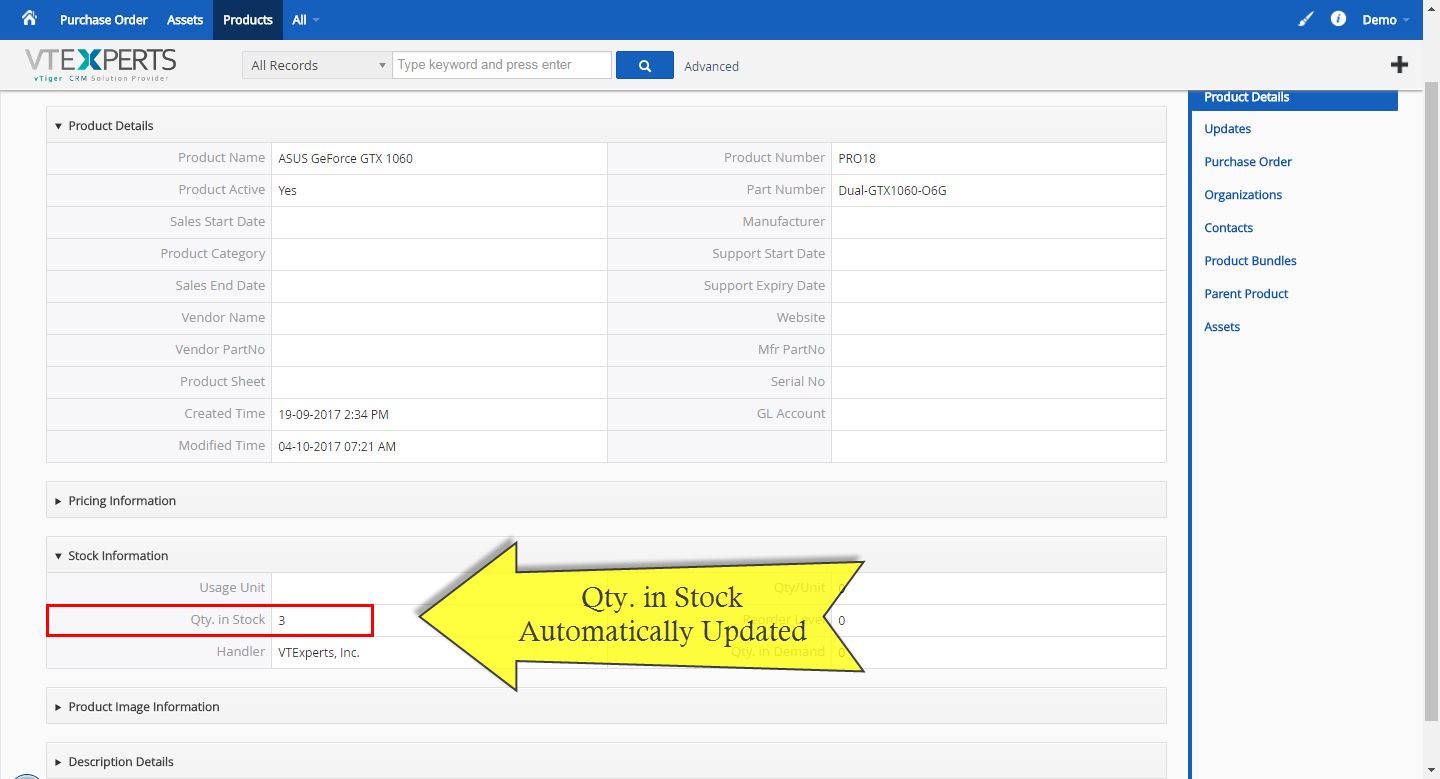Open the All Records dropdown

pos(317,65)
